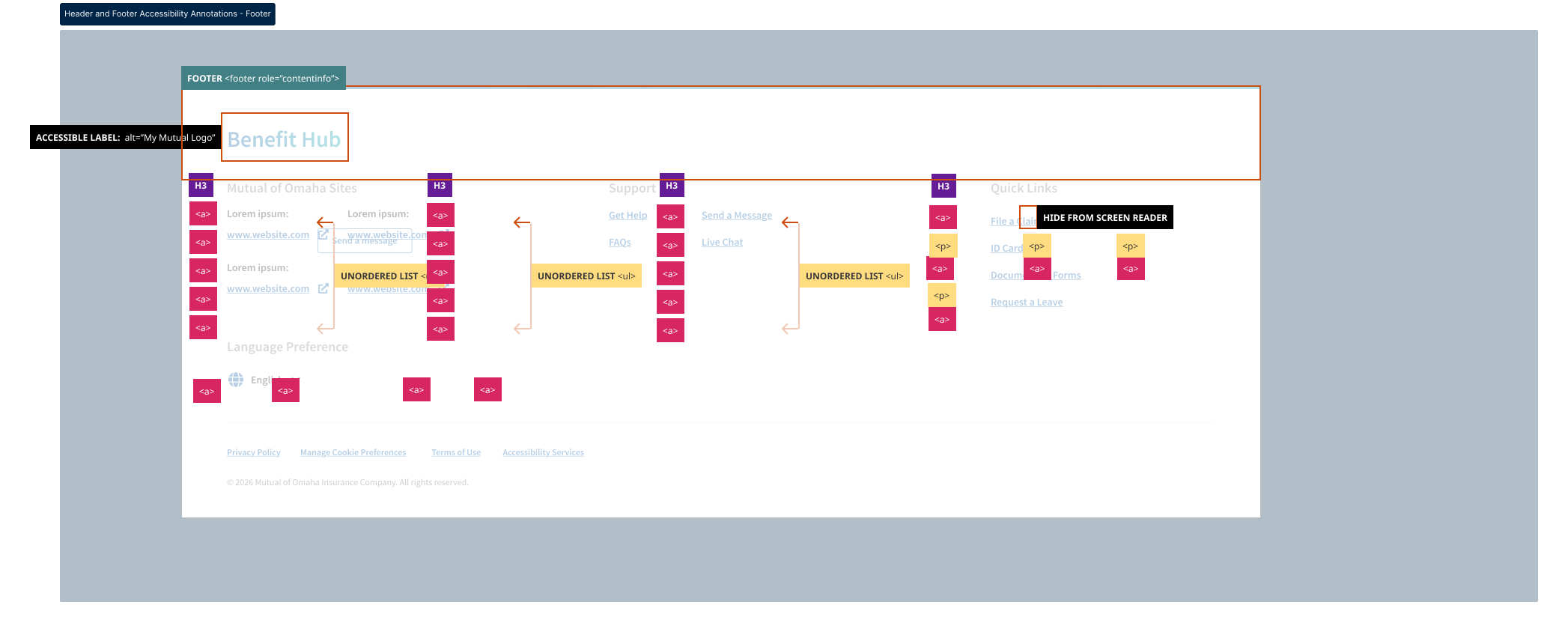The height and width of the screenshot is (635, 1568).
Task: Select the ACCESSIBLE LABEL alt text annotation
Action: tap(126, 137)
